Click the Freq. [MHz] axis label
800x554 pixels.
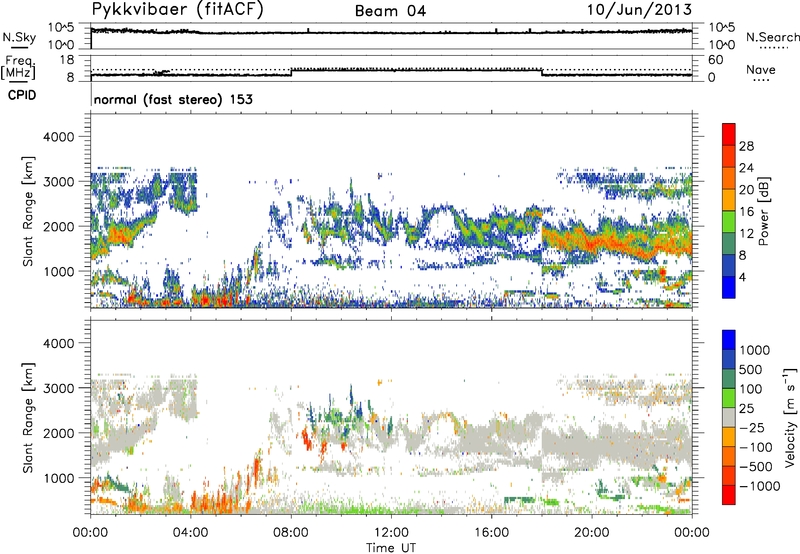click(19, 67)
